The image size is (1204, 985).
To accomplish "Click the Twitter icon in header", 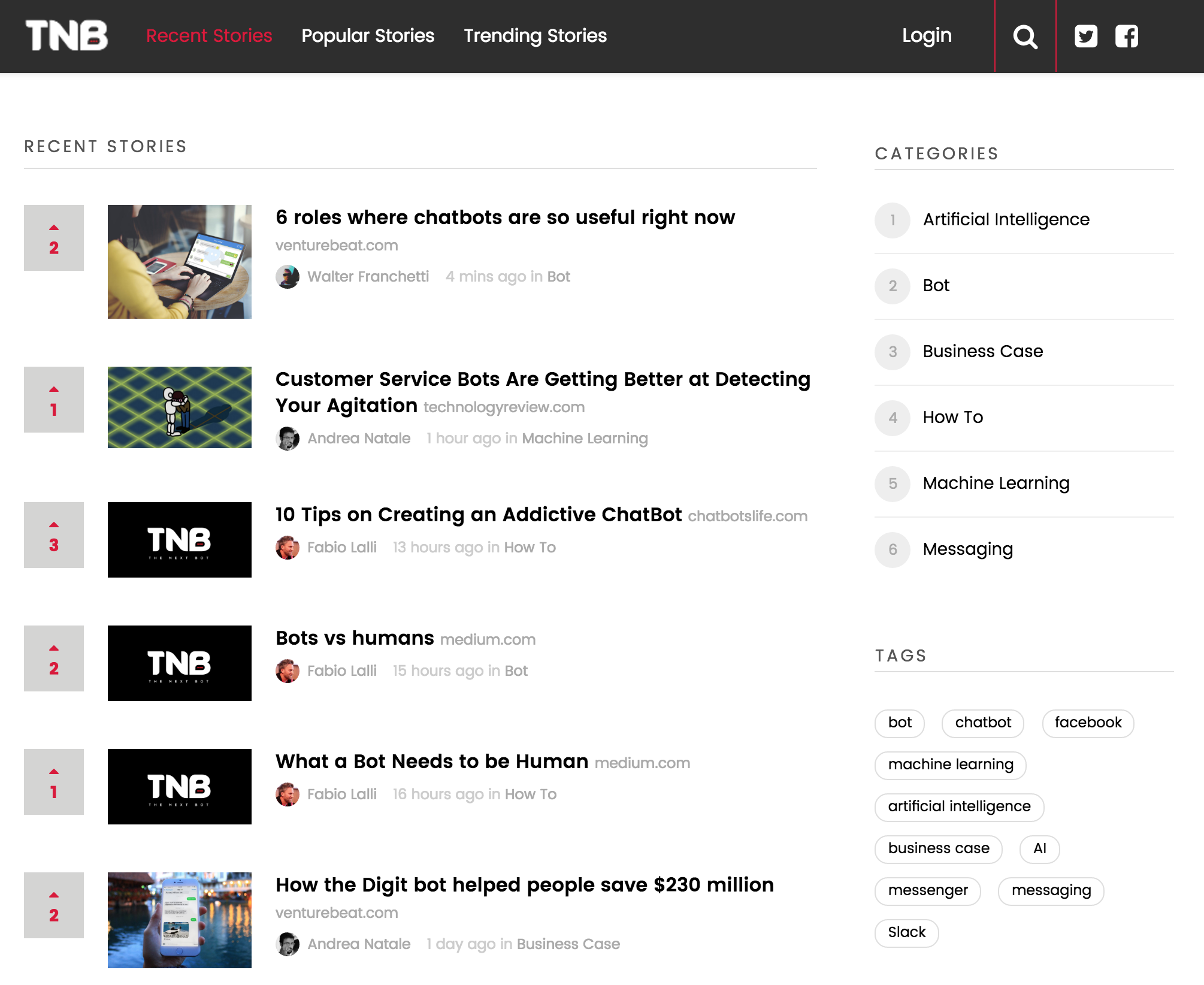I will [x=1085, y=37].
